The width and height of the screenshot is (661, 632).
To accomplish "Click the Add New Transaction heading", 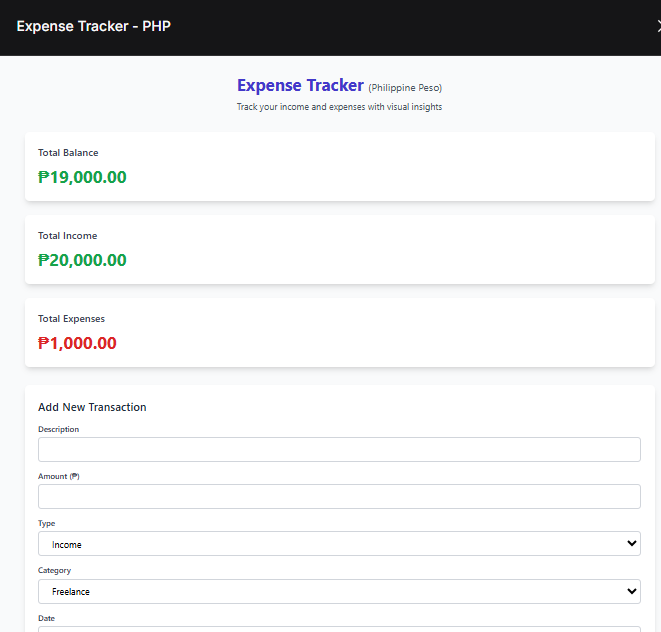I will [x=92, y=407].
